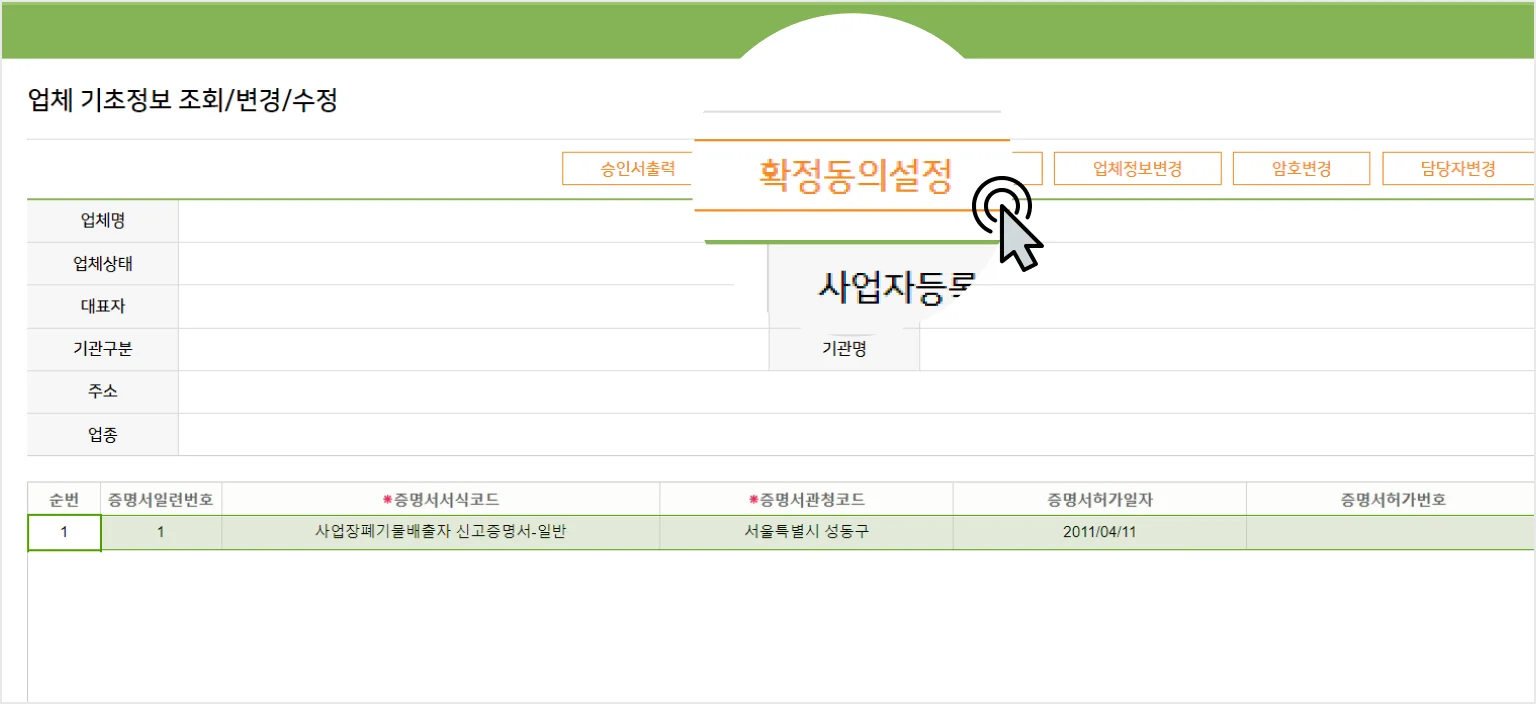The image size is (1536, 704).
Task: Click the 암호변경 button
Action: [1301, 168]
